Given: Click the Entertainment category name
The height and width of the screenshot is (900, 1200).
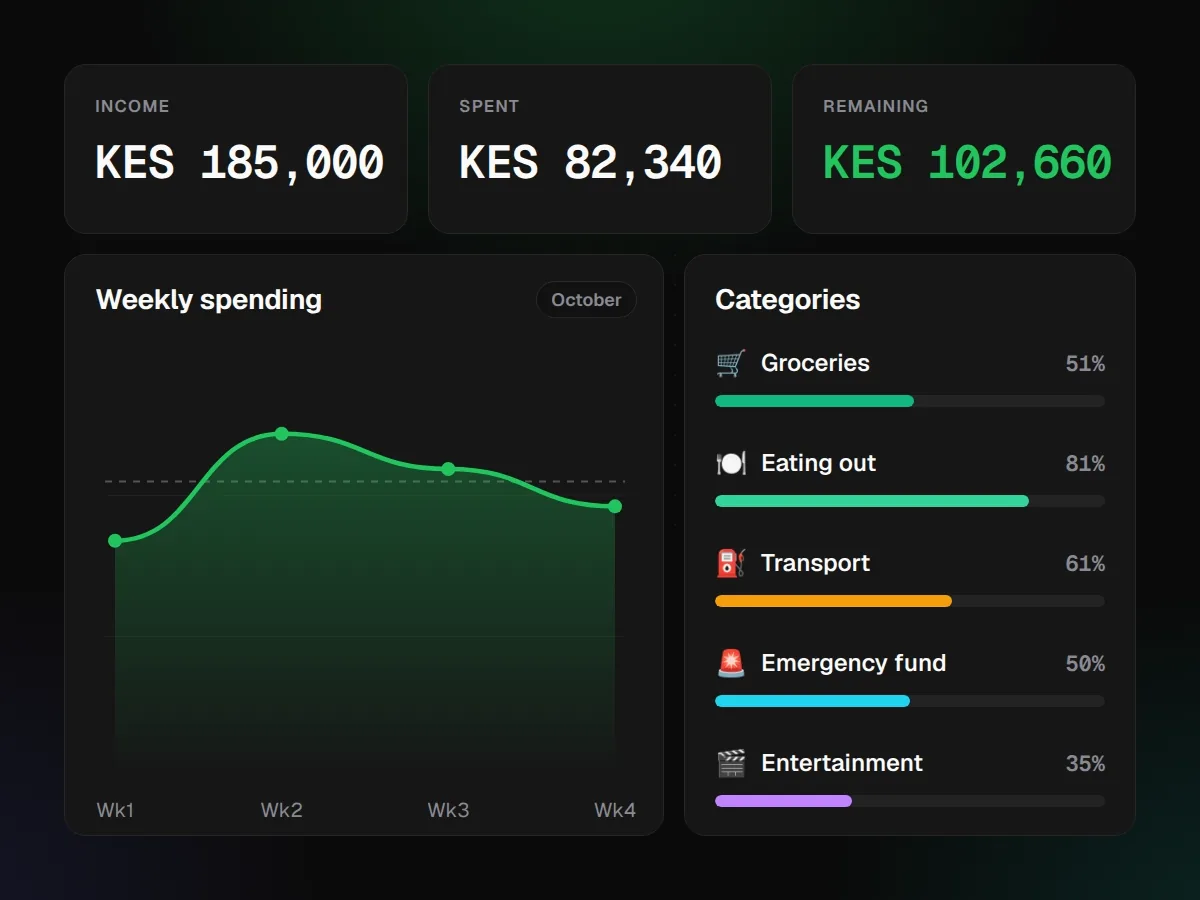Looking at the screenshot, I should 842,763.
